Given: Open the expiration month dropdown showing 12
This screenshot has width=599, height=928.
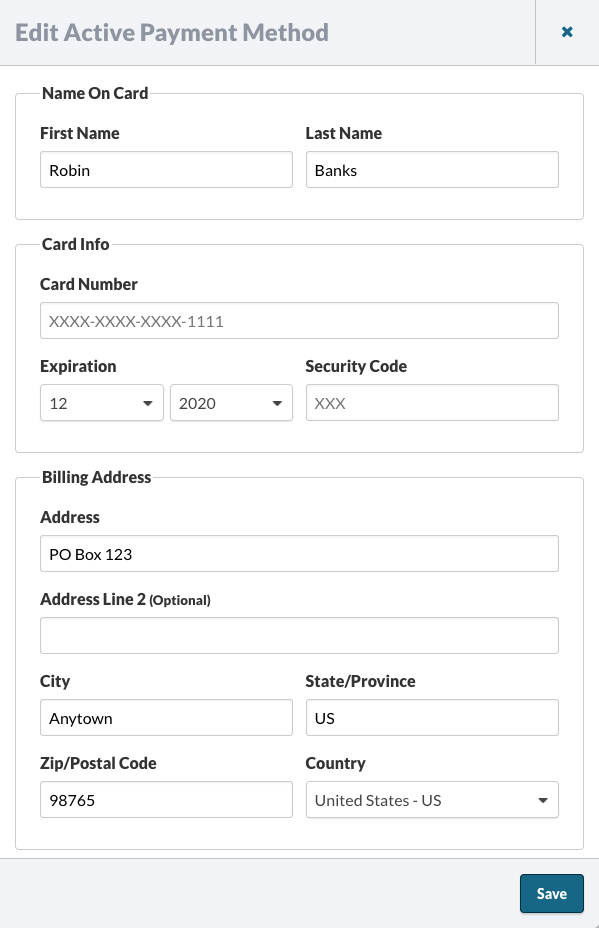Looking at the screenshot, I should 102,403.
